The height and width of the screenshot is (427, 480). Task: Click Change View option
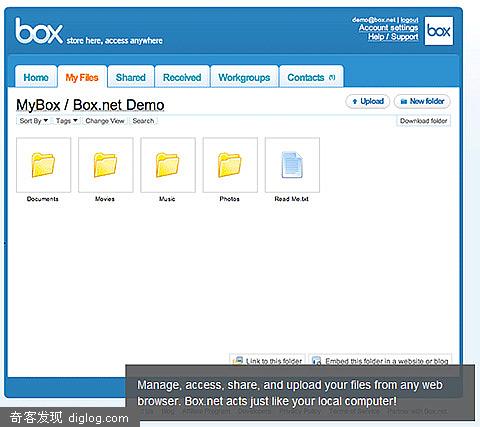coord(105,121)
